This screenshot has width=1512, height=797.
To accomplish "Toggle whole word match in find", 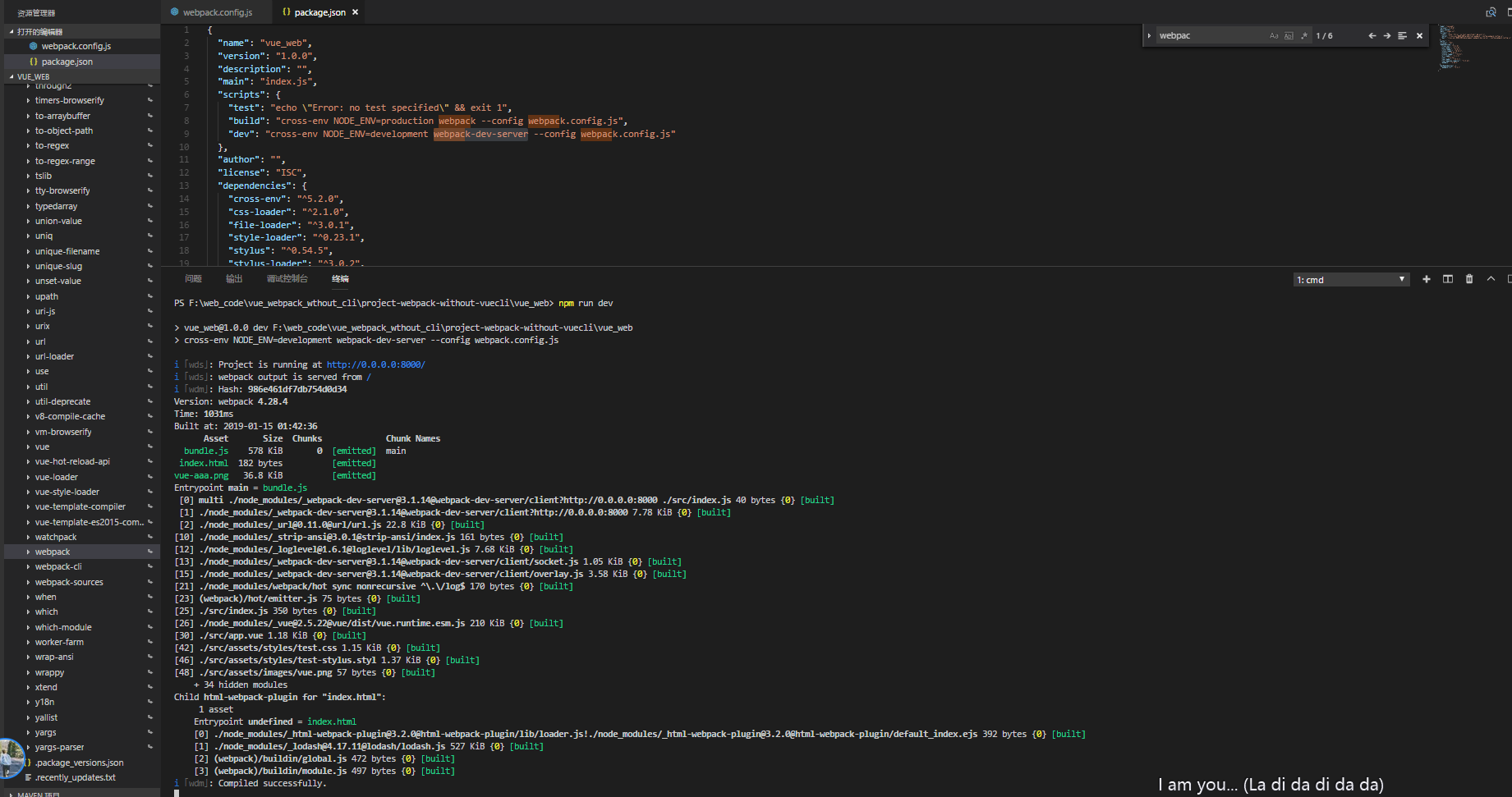I will (x=1289, y=36).
